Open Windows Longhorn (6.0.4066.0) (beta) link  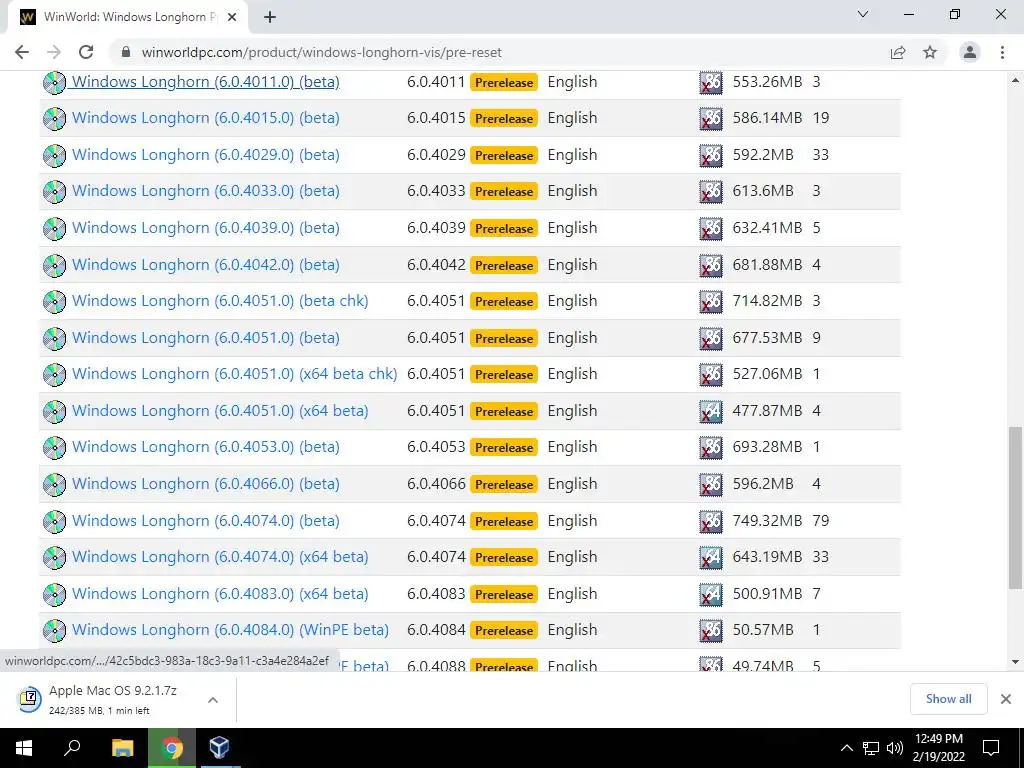(206, 484)
